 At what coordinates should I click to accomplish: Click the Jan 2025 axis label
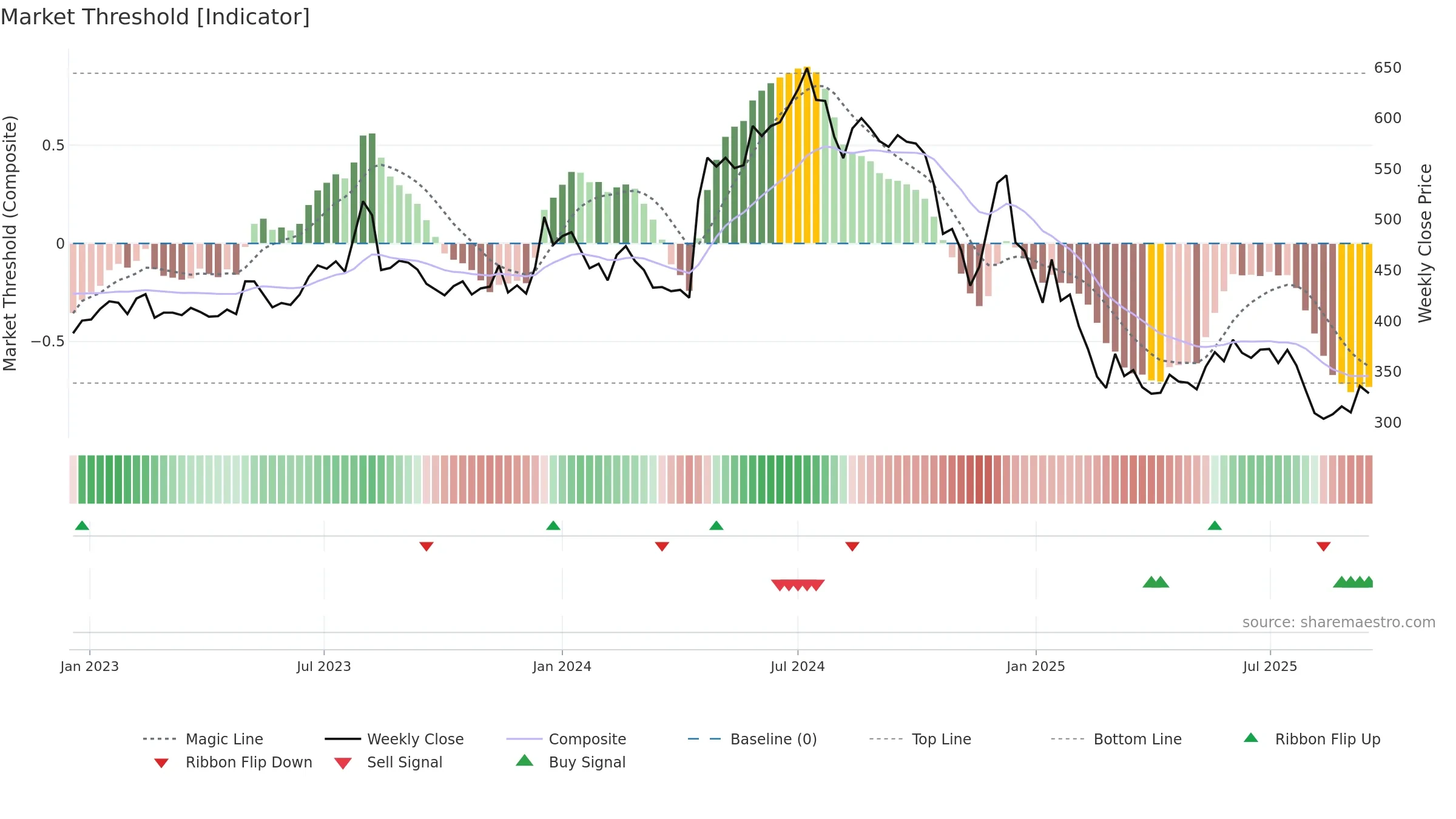1036,666
